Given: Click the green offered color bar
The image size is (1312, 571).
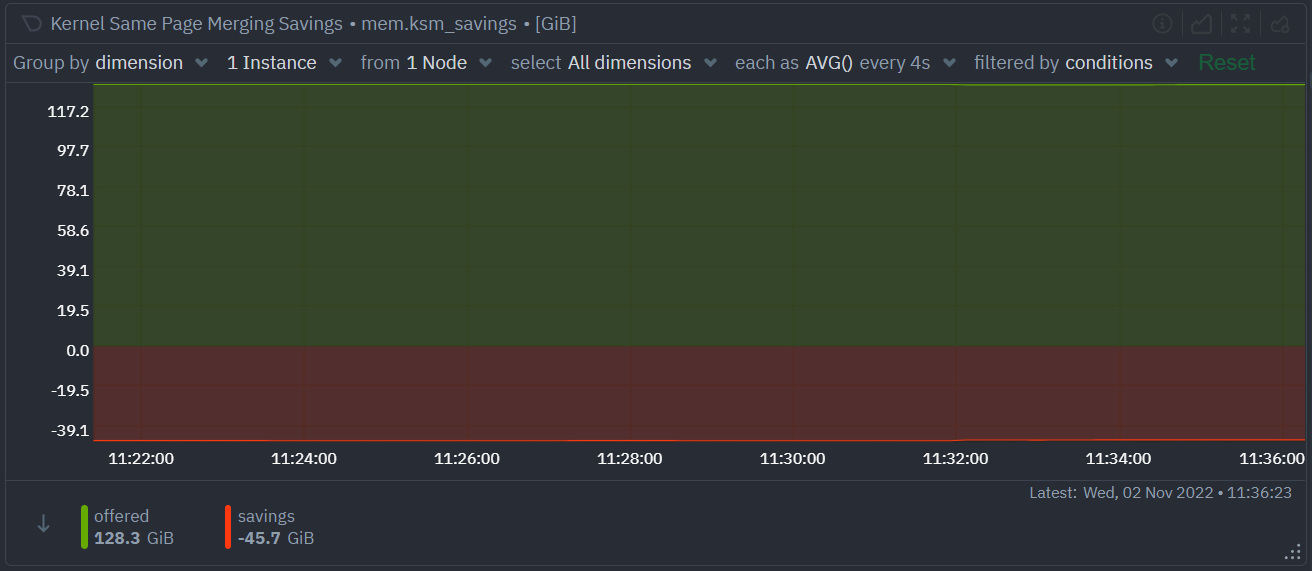Looking at the screenshot, I should coord(84,527).
